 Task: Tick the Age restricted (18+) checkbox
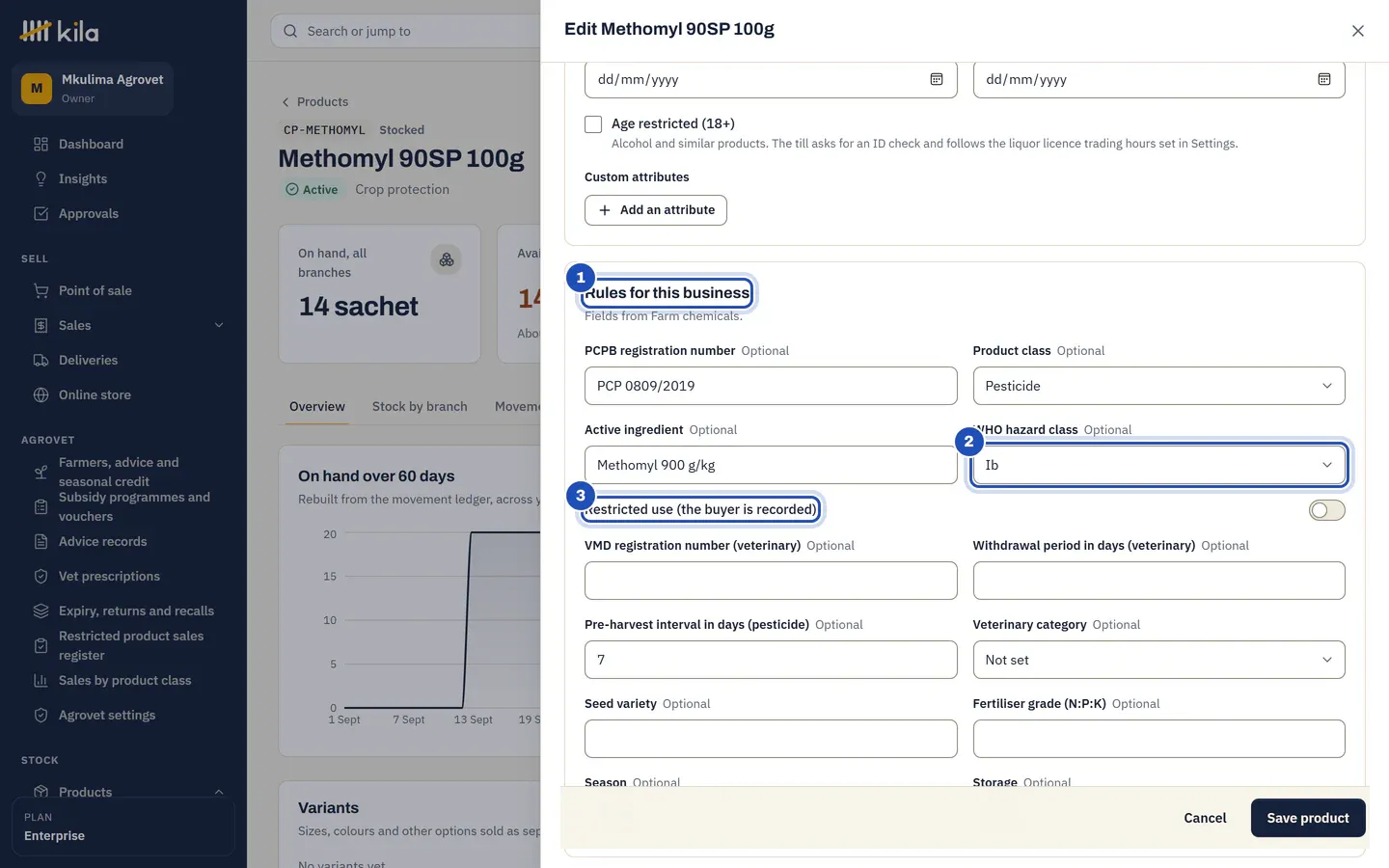point(593,123)
